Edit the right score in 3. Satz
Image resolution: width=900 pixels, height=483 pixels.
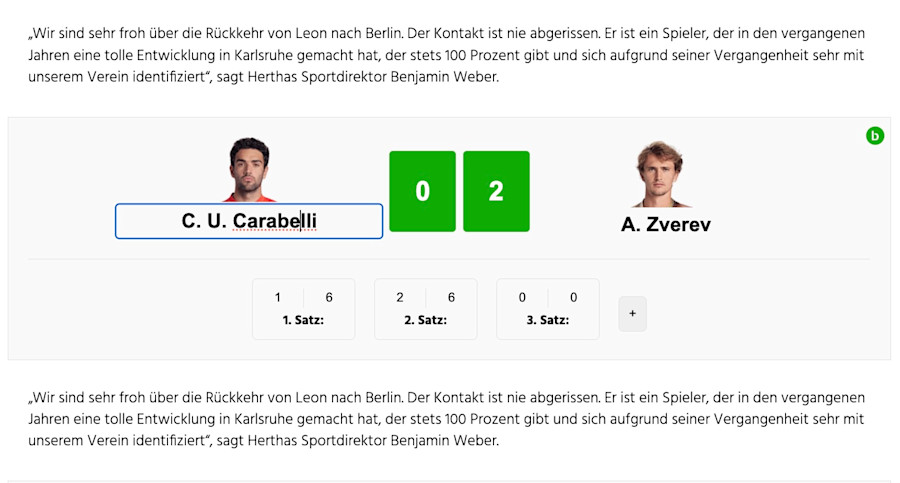573,297
